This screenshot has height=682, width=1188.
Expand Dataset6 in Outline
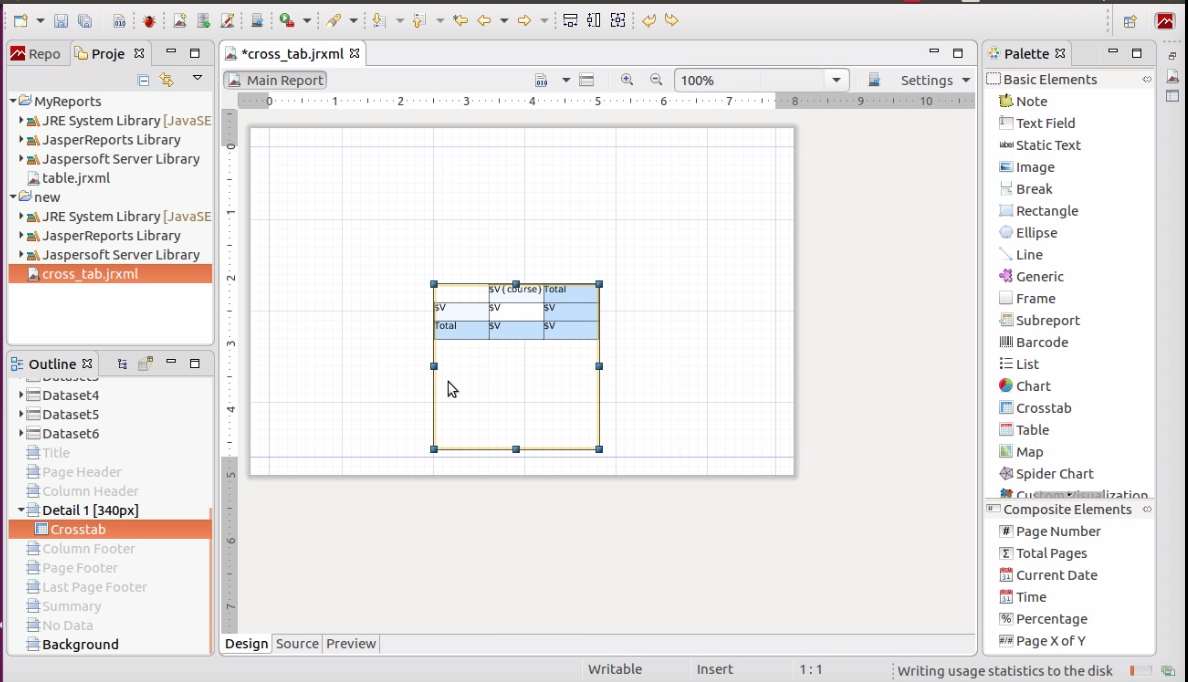click(20, 433)
